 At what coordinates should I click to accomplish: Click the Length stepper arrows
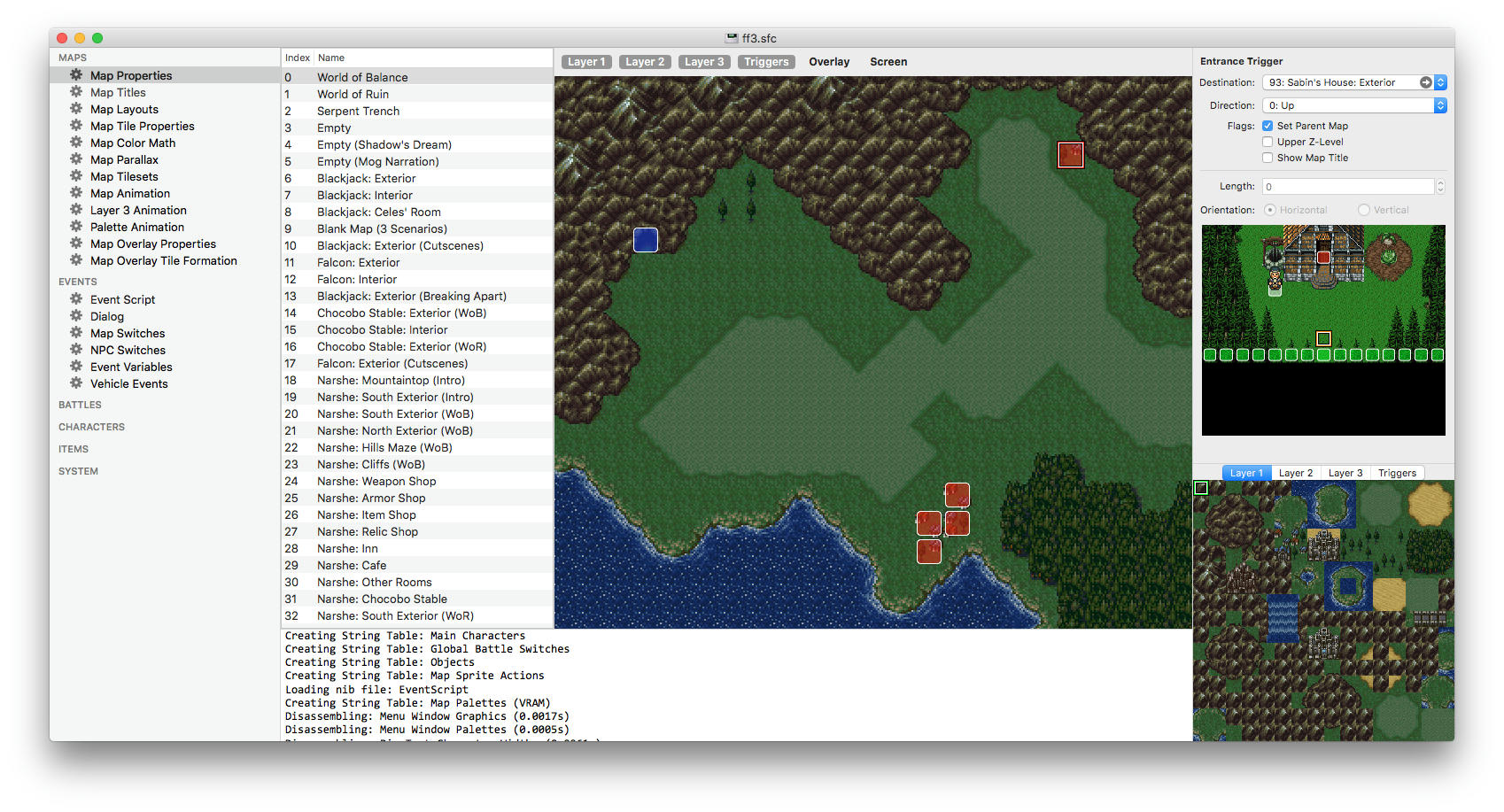tap(1440, 187)
